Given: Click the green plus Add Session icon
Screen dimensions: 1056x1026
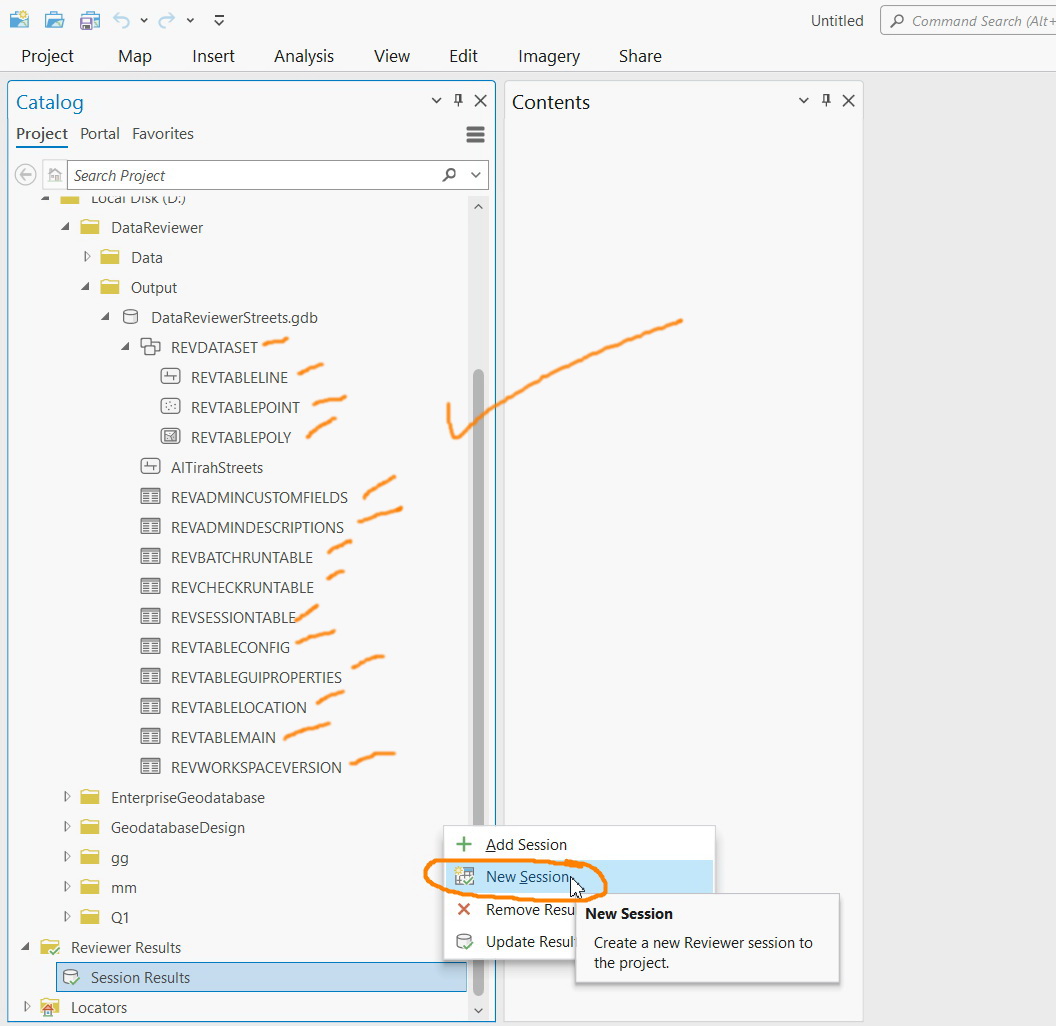Looking at the screenshot, I should pos(464,843).
